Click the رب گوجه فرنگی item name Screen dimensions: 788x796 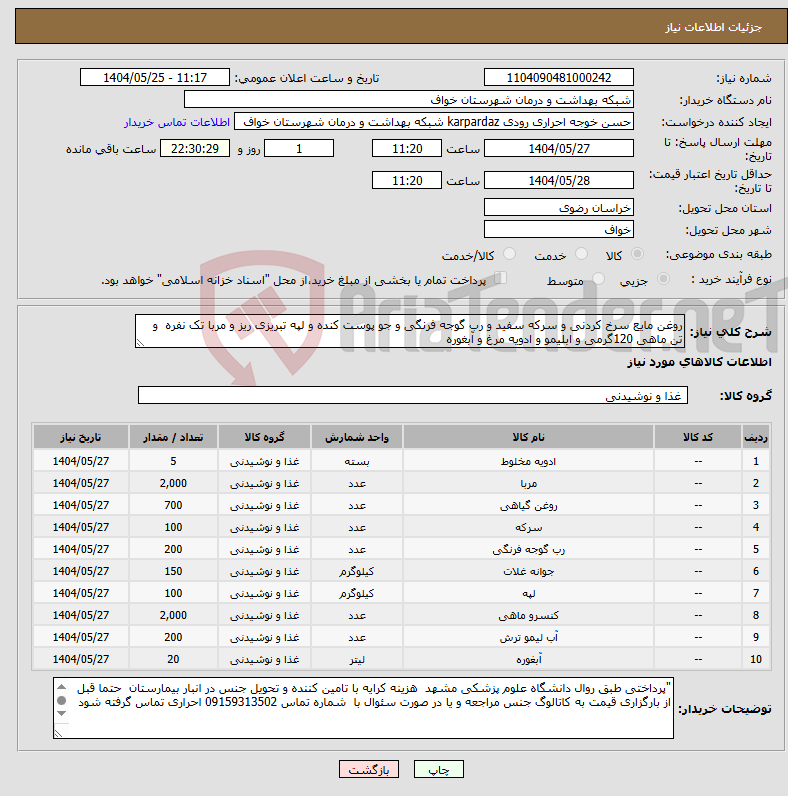click(528, 549)
